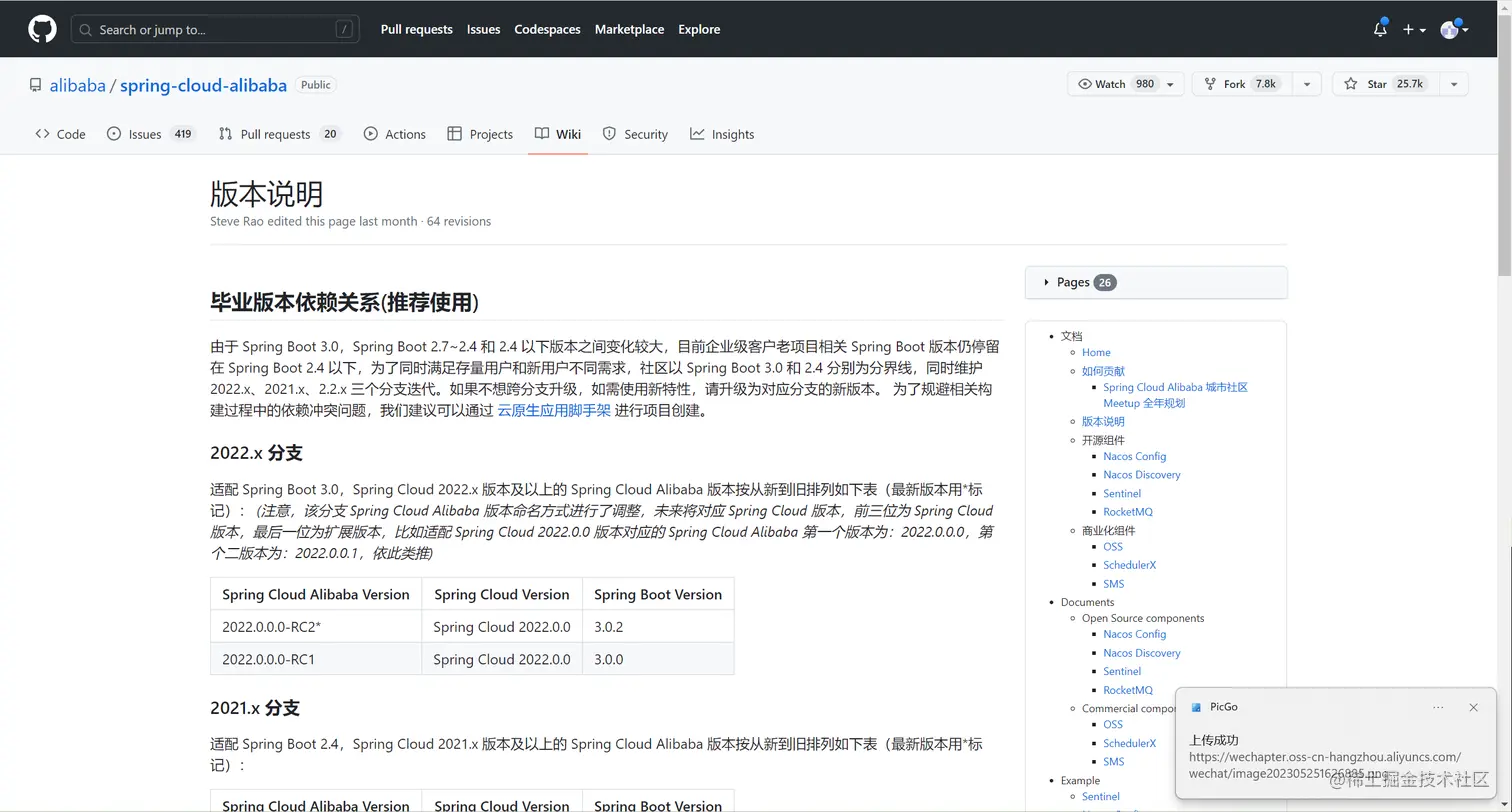
Task: Open the 64 revisions history link
Action: (459, 221)
